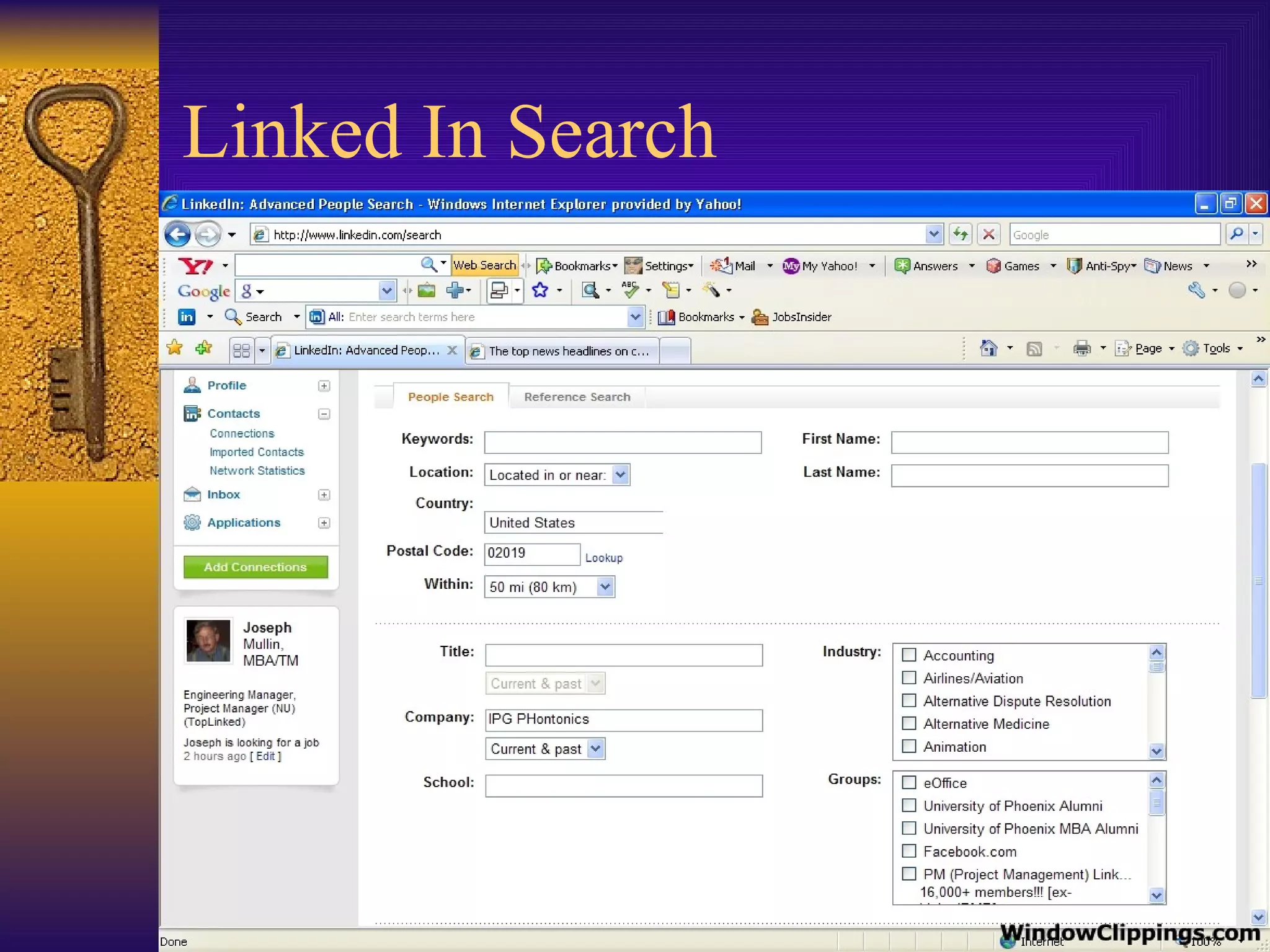Image resolution: width=1270 pixels, height=952 pixels.
Task: Click the Add to Favorites star-plus icon
Action: (x=203, y=348)
